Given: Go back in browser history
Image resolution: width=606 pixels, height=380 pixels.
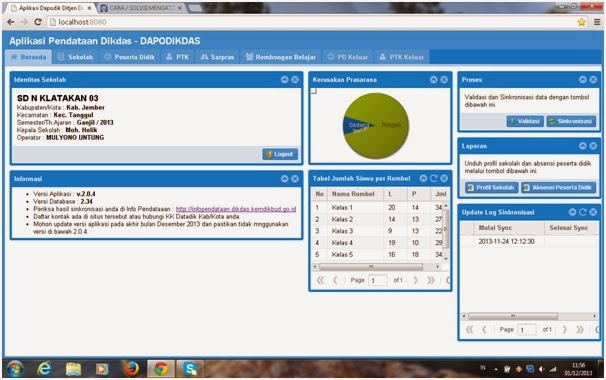Looking at the screenshot, I should click(x=11, y=22).
